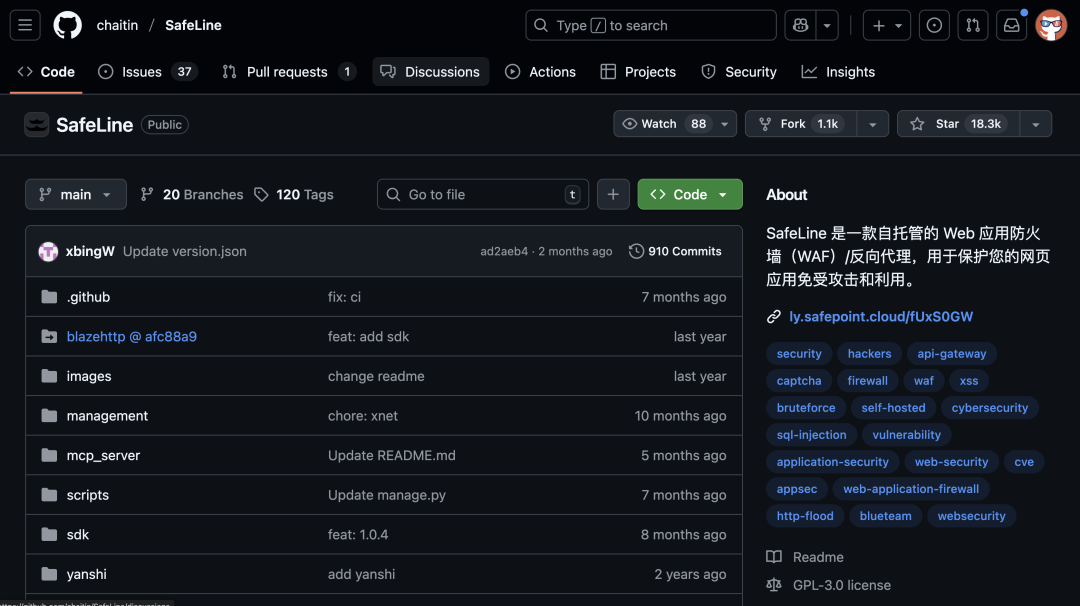1080x606 pixels.
Task: Select the sql-injection topic tag
Action: 811,435
